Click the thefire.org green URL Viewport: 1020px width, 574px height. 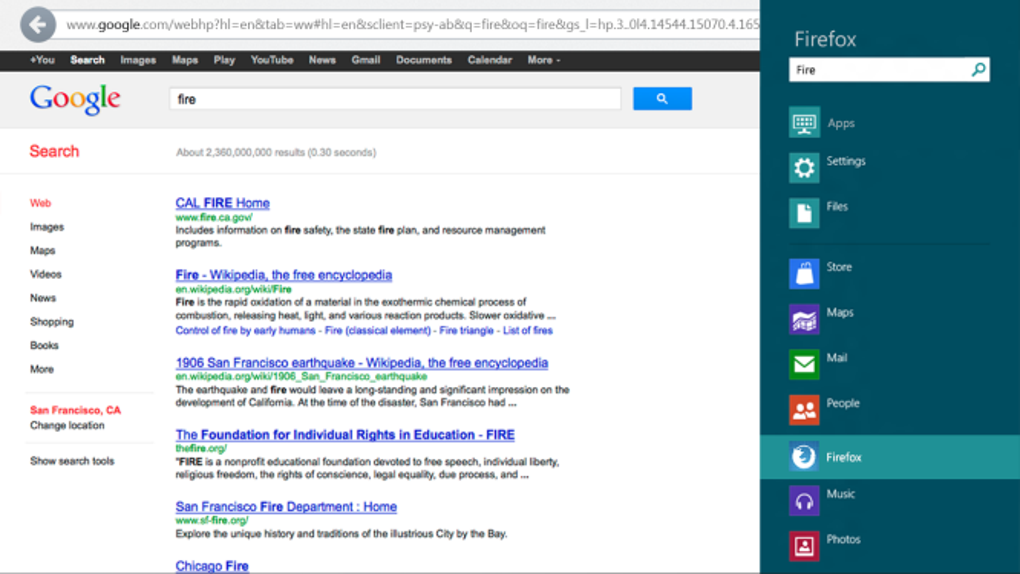point(201,448)
